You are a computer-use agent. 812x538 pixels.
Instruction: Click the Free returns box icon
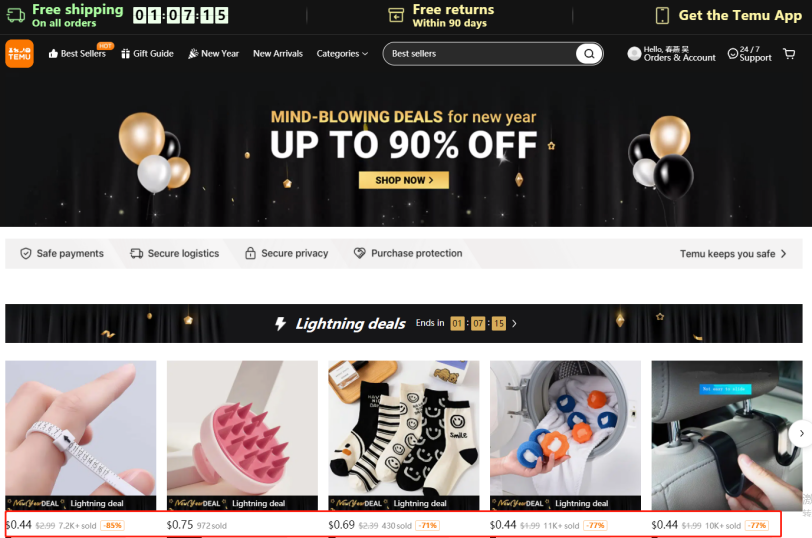pyautogui.click(x=396, y=16)
